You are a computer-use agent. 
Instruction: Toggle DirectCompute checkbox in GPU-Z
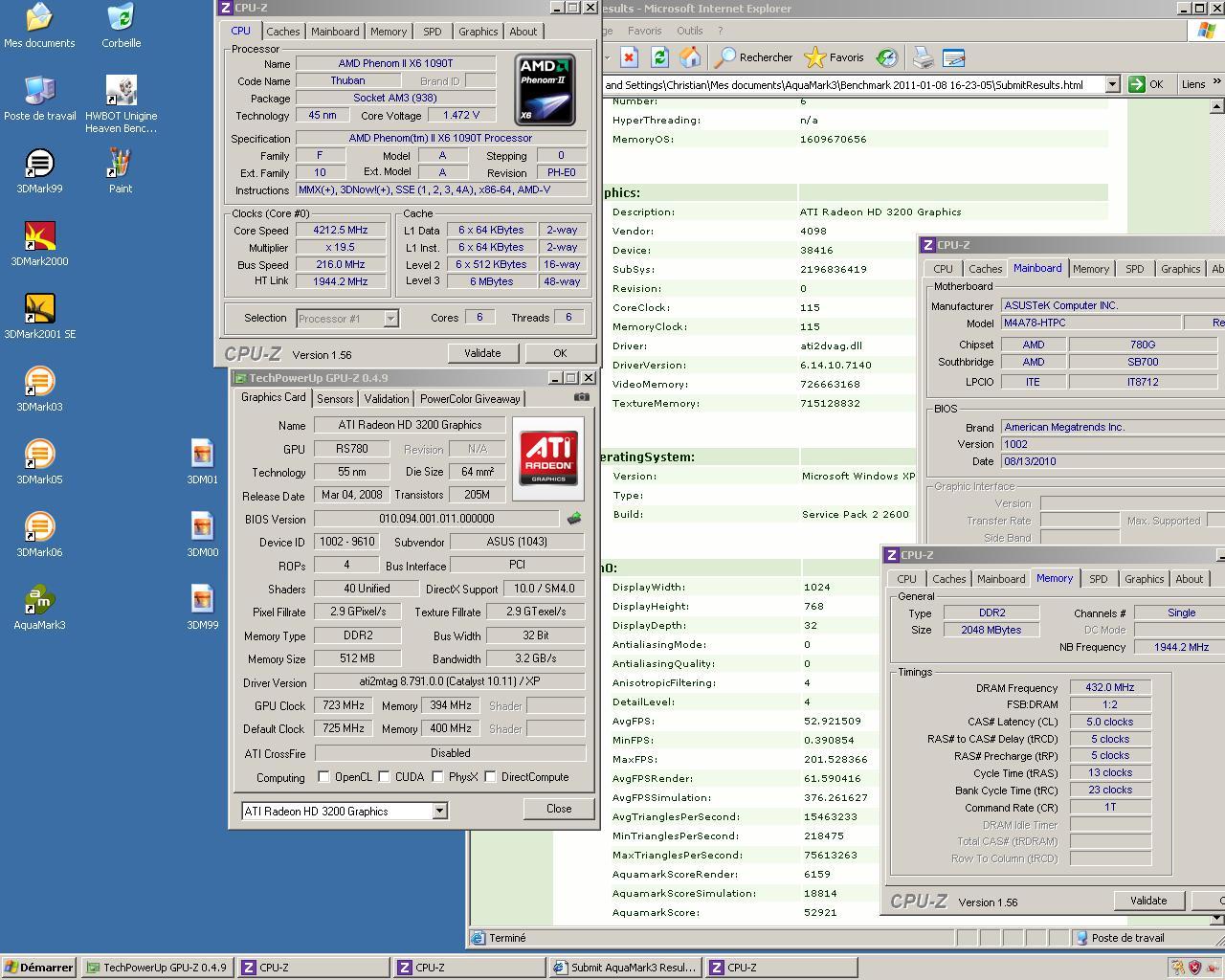click(x=490, y=777)
